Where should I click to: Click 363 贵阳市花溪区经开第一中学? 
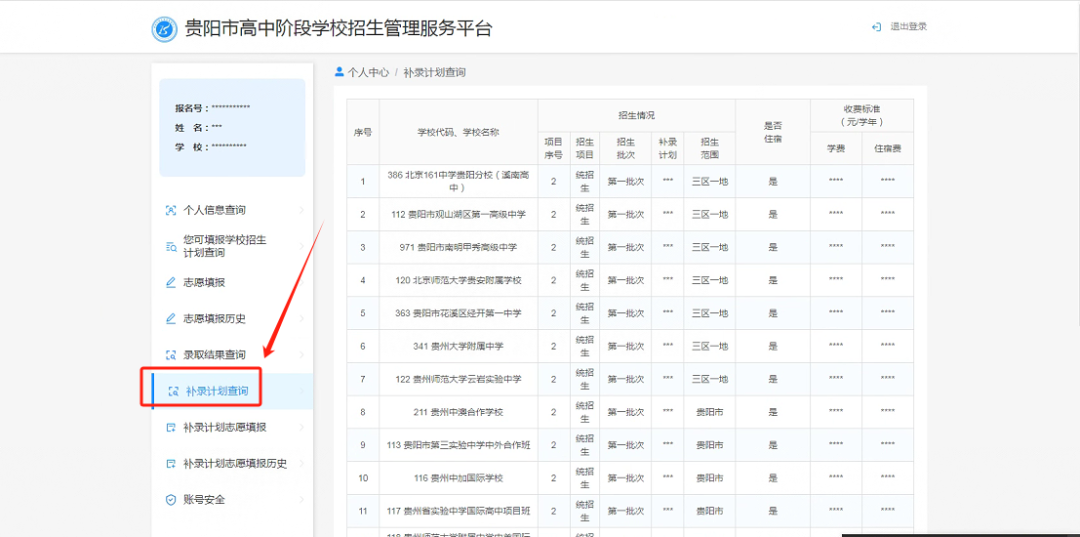coord(458,313)
